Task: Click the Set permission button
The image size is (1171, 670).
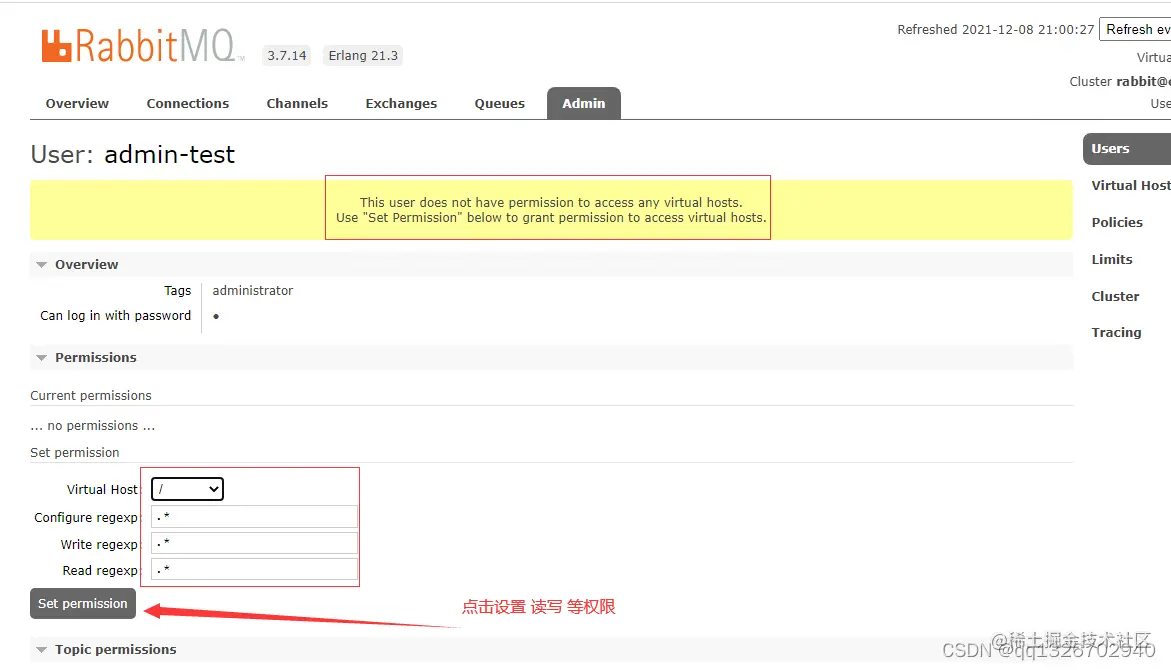Action: 83,604
